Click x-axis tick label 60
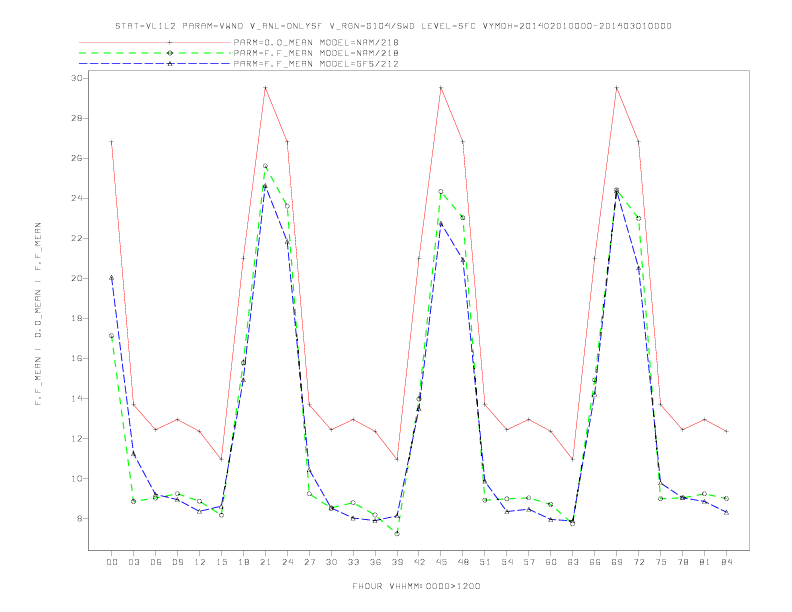 click(x=551, y=562)
